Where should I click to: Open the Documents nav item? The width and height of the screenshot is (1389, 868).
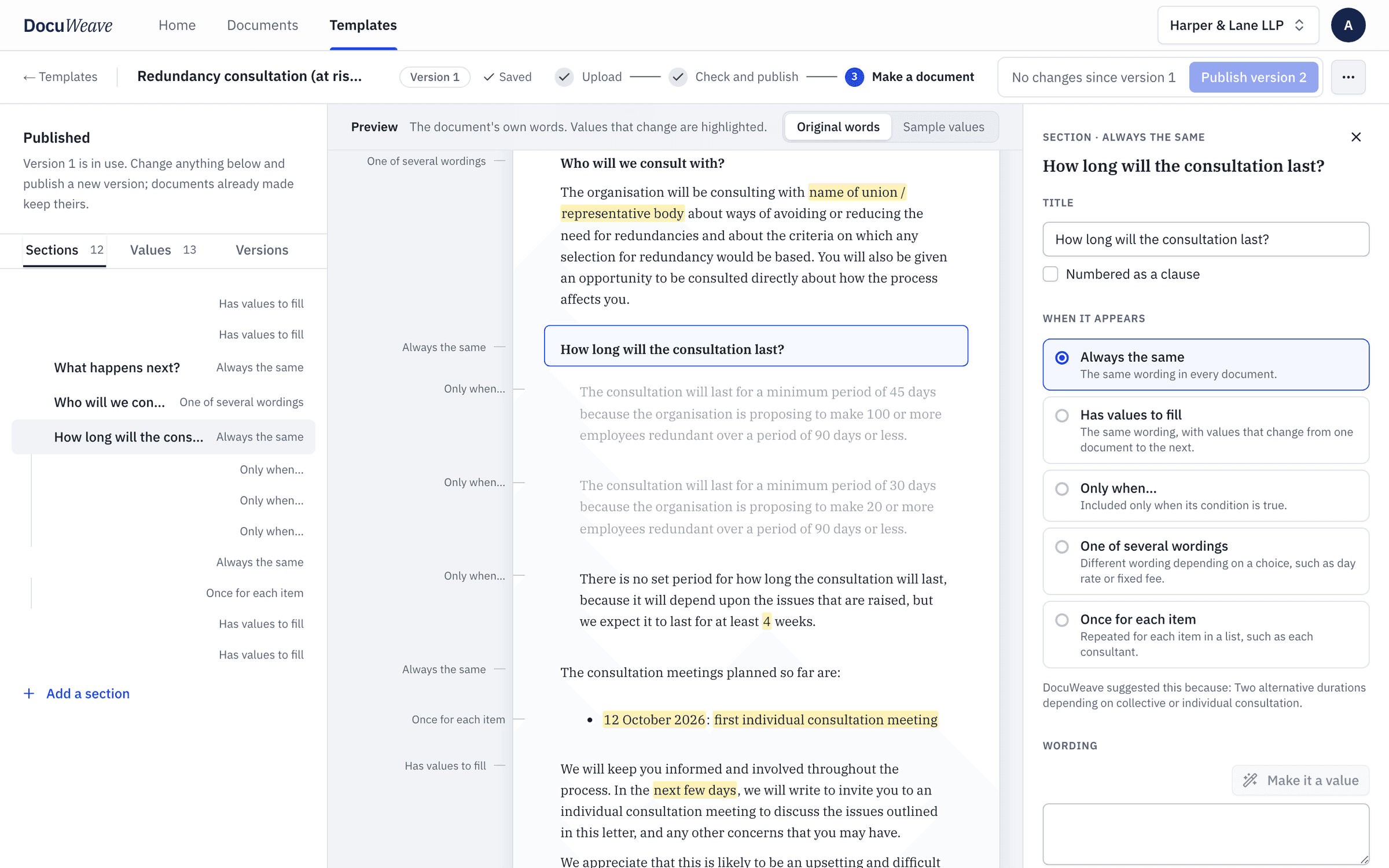point(262,25)
